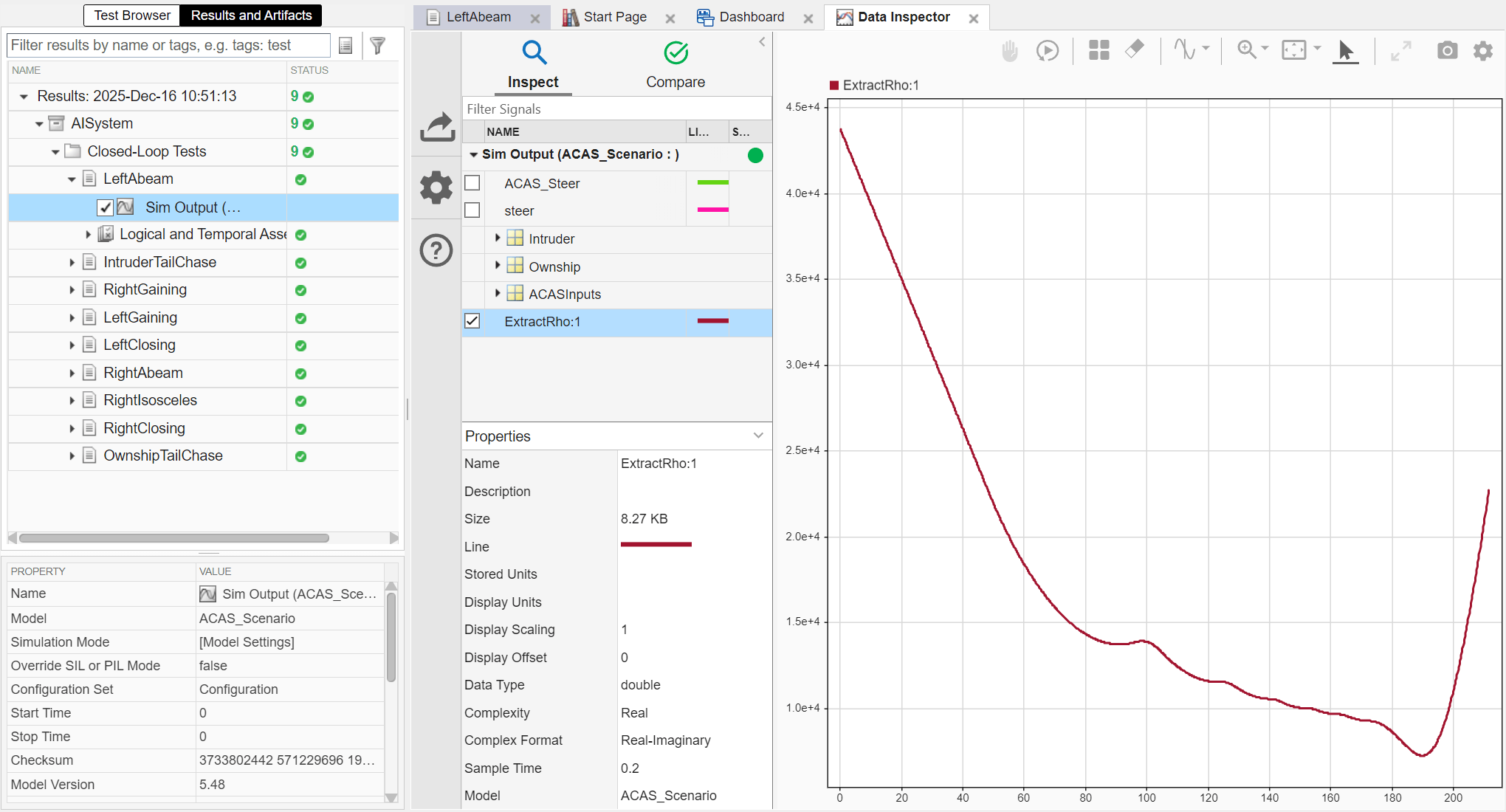
Task: Open the Dashboard tab
Action: (x=752, y=17)
